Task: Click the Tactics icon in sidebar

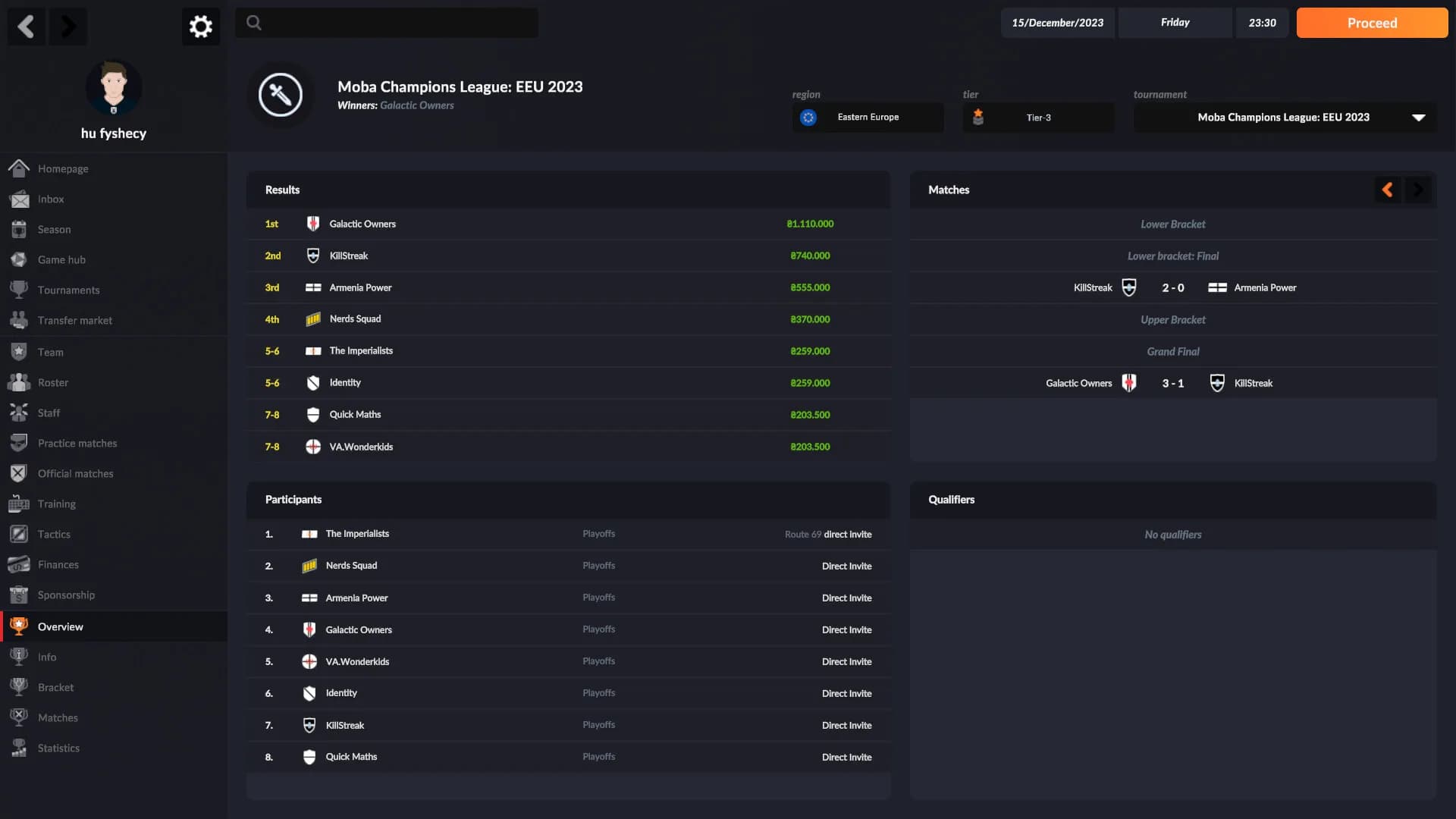Action: 19,534
